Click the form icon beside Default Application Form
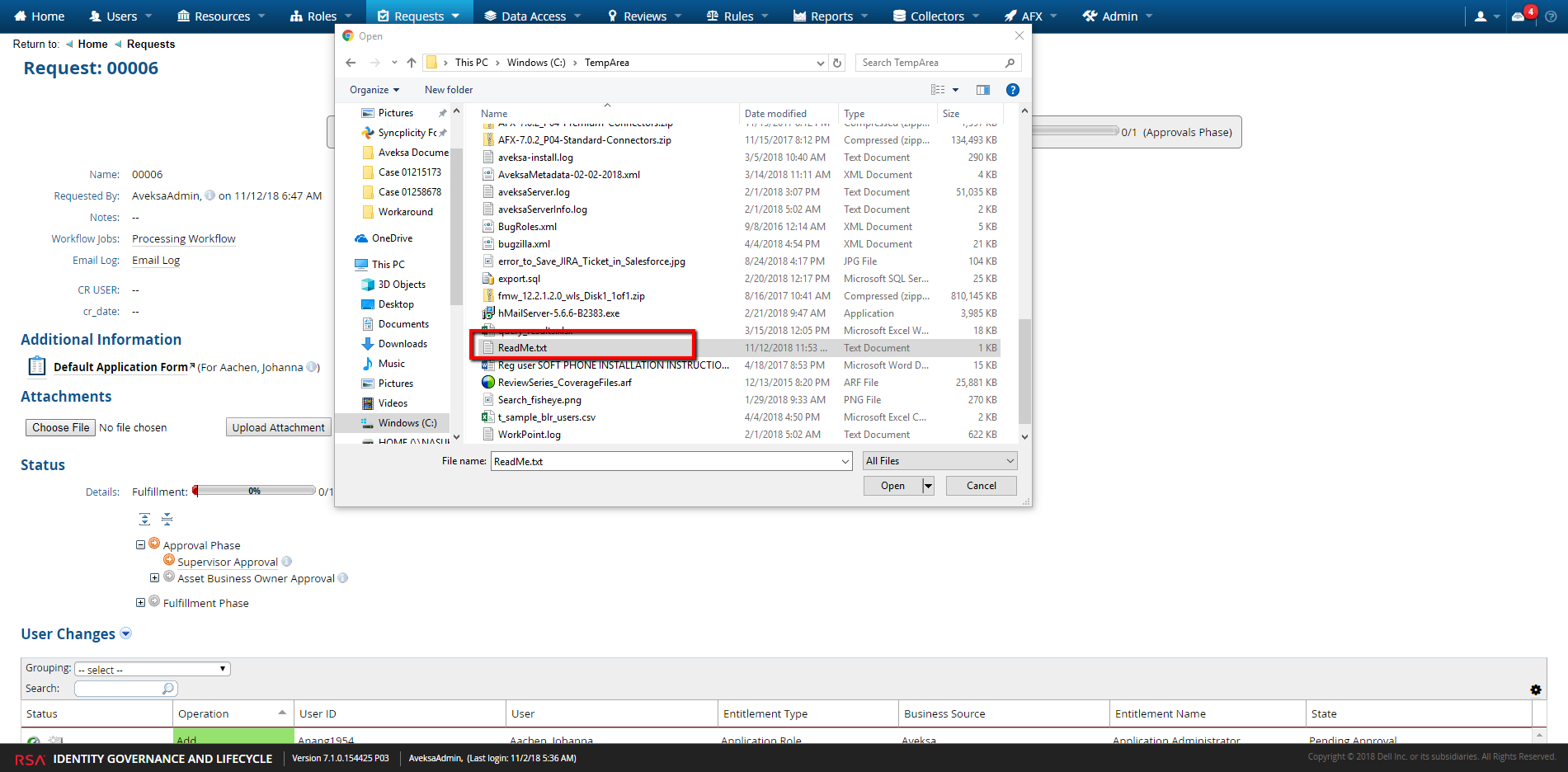Screen dimensions: 1568x772 [36, 365]
